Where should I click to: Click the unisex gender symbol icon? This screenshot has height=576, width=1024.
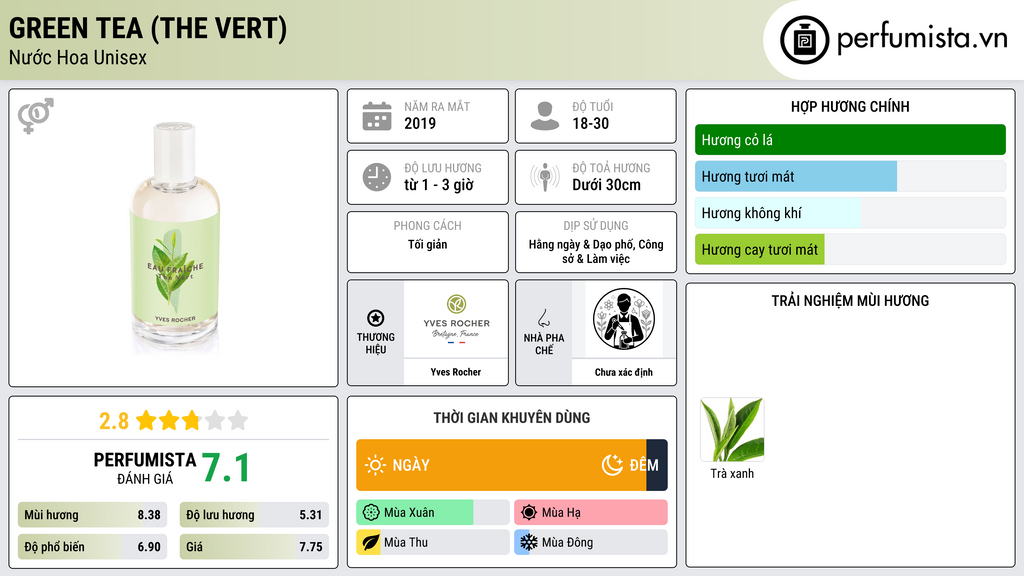tap(36, 116)
